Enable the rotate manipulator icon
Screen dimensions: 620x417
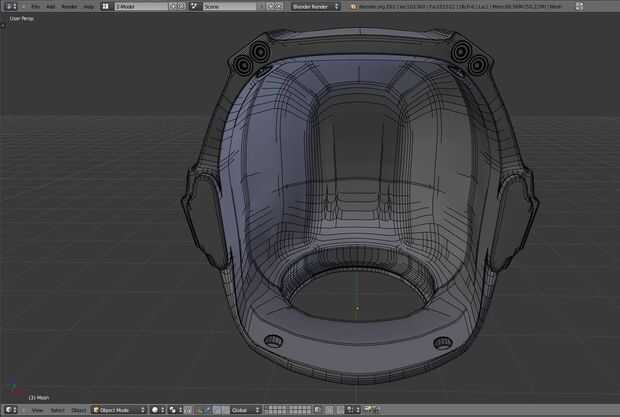coord(217,410)
